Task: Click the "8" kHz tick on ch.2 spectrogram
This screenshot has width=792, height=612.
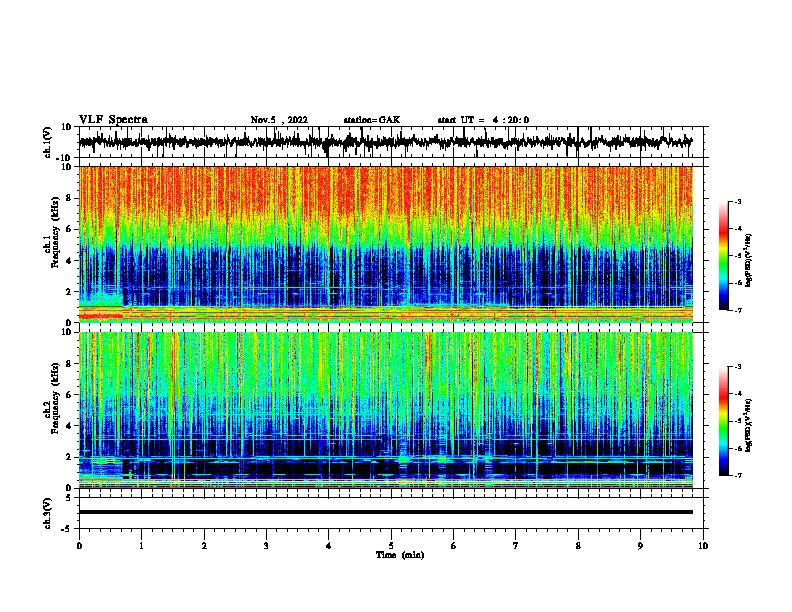Action: [x=69, y=364]
